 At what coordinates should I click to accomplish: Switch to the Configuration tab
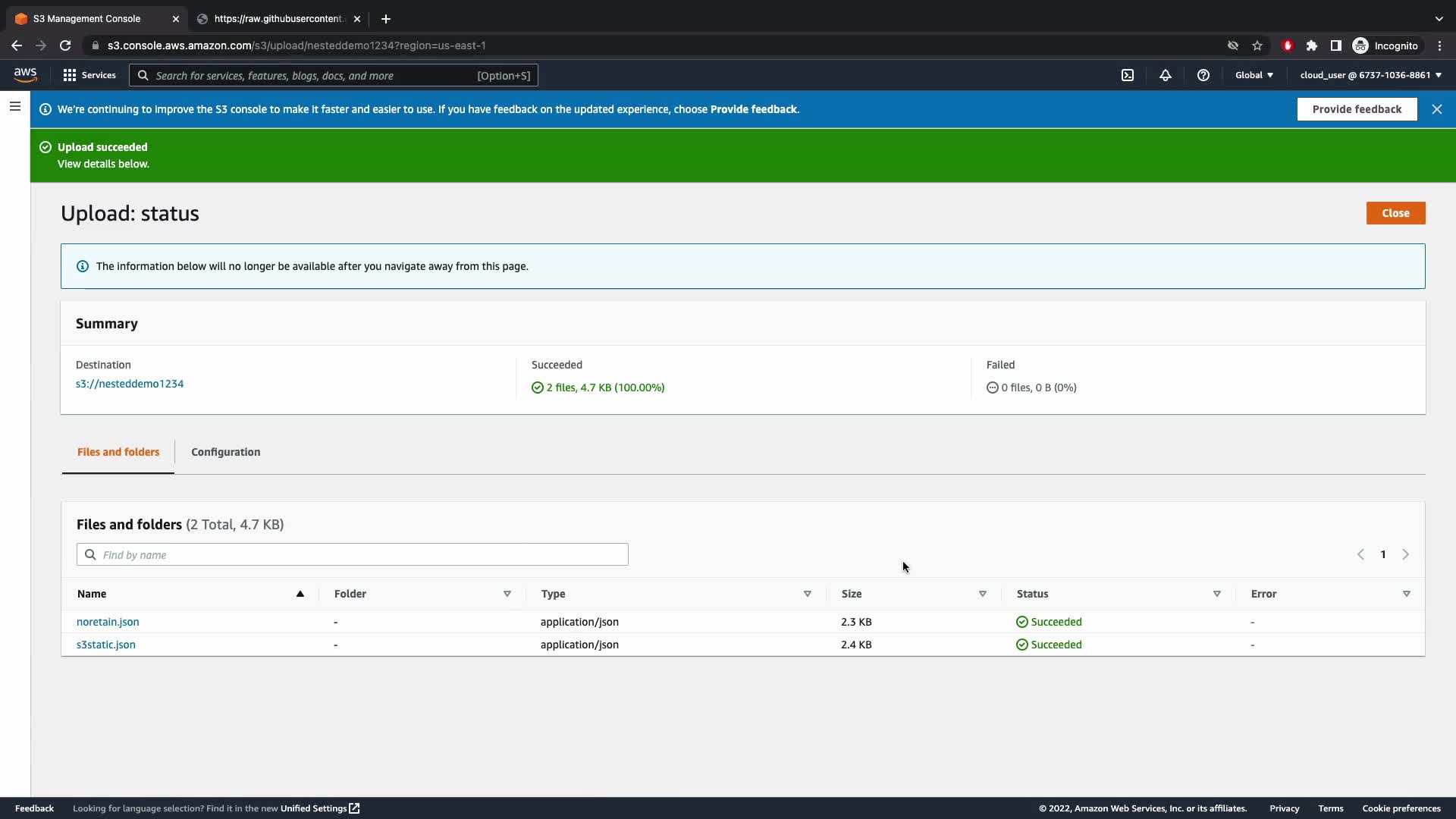tap(225, 452)
